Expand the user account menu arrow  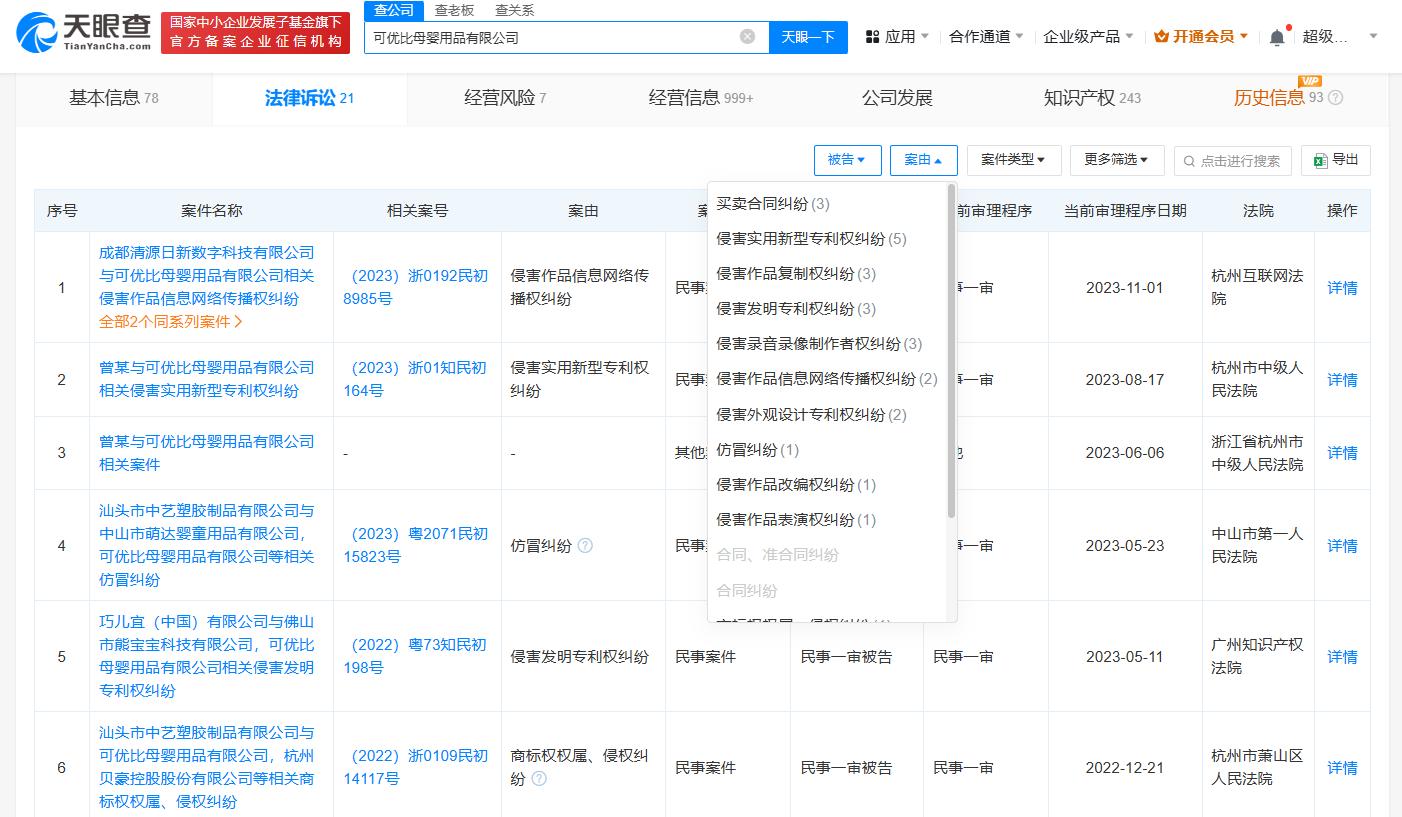1373,37
